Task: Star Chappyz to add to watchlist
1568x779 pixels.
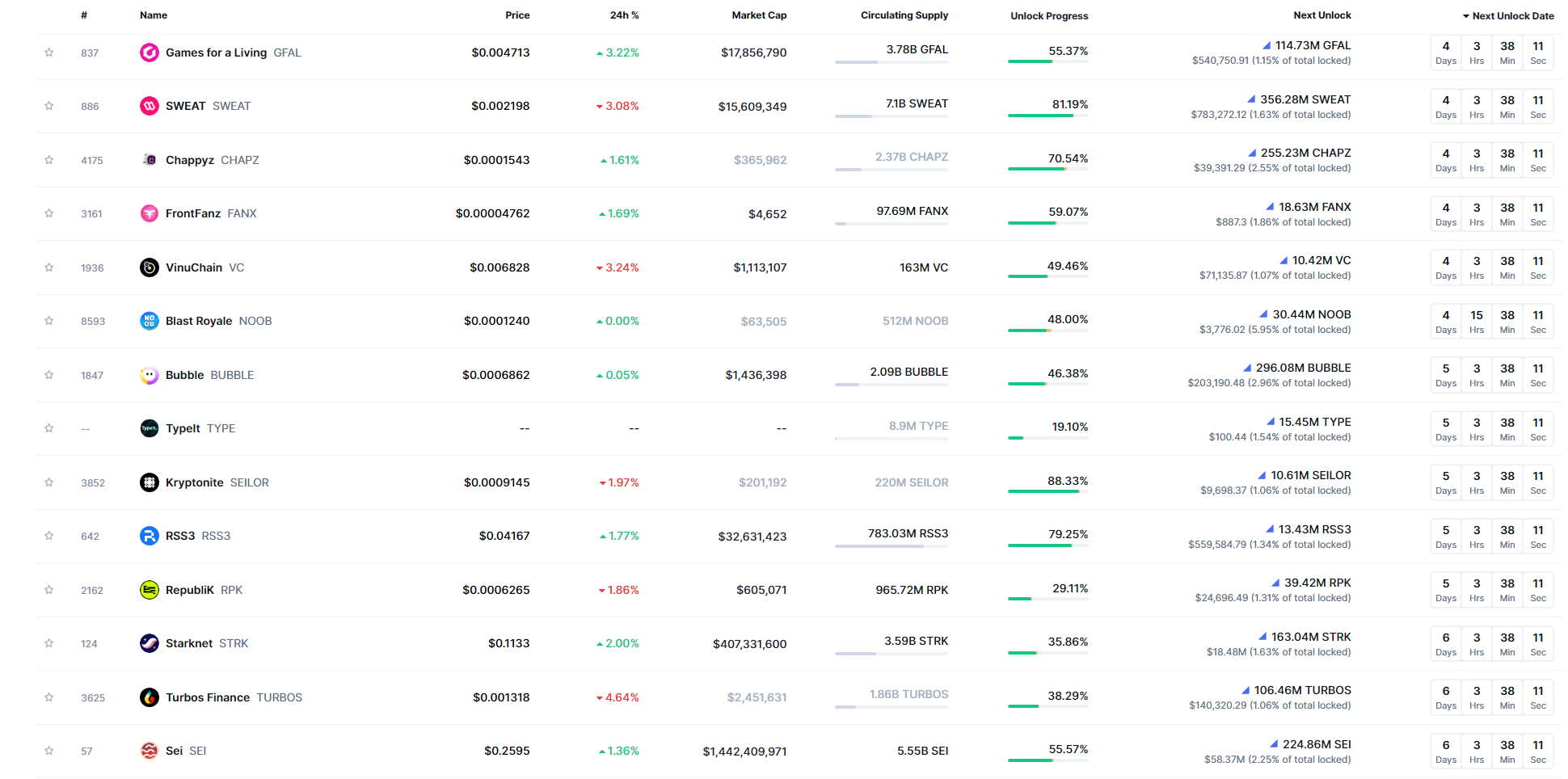Action: click(x=49, y=160)
